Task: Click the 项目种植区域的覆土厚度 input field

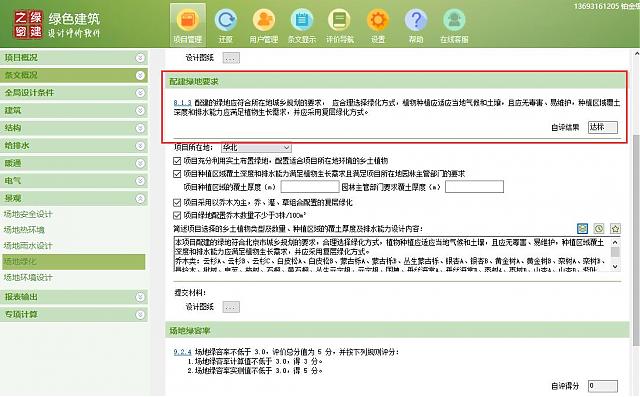Action: coord(310,187)
